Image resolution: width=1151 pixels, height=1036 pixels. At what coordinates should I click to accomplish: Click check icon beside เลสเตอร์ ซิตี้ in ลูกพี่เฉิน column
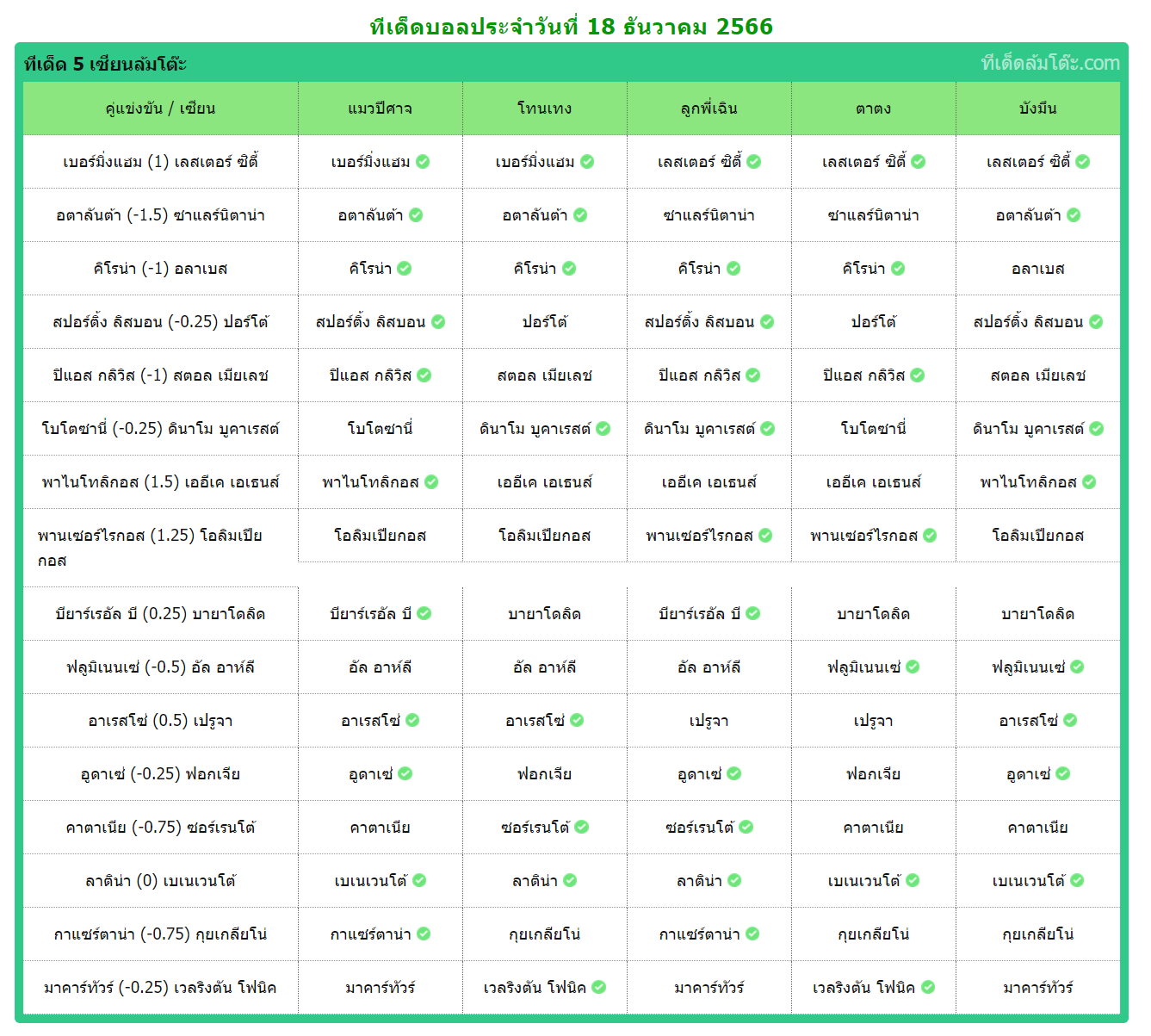coord(754,162)
